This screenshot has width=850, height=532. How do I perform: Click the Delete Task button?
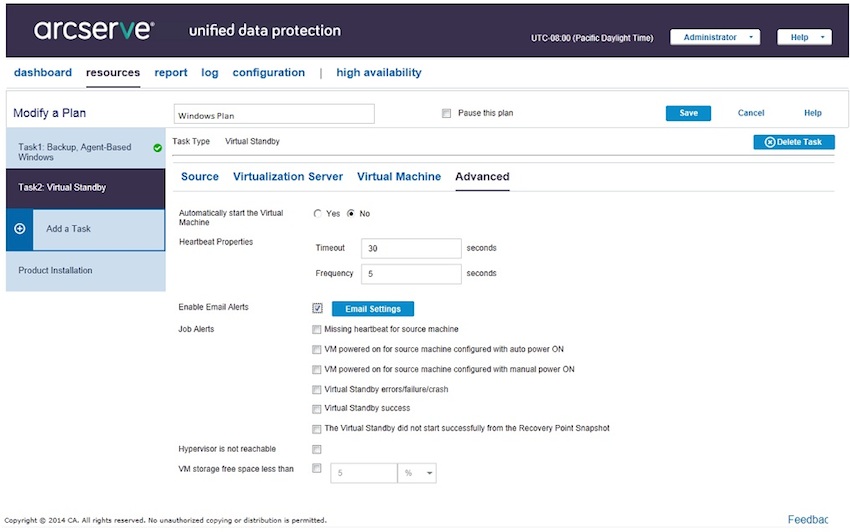click(794, 142)
